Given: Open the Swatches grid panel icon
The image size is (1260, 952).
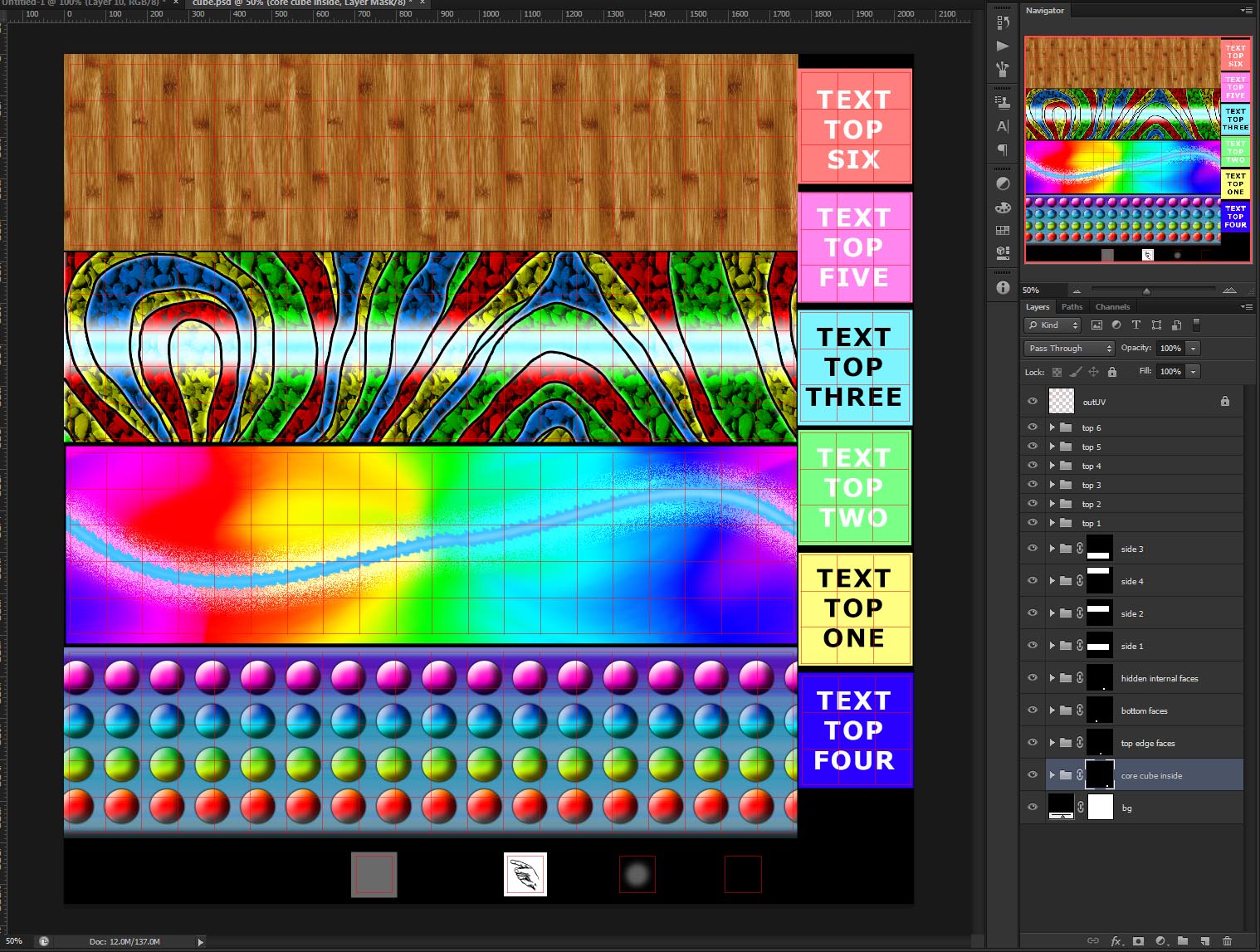Looking at the screenshot, I should click(1003, 230).
